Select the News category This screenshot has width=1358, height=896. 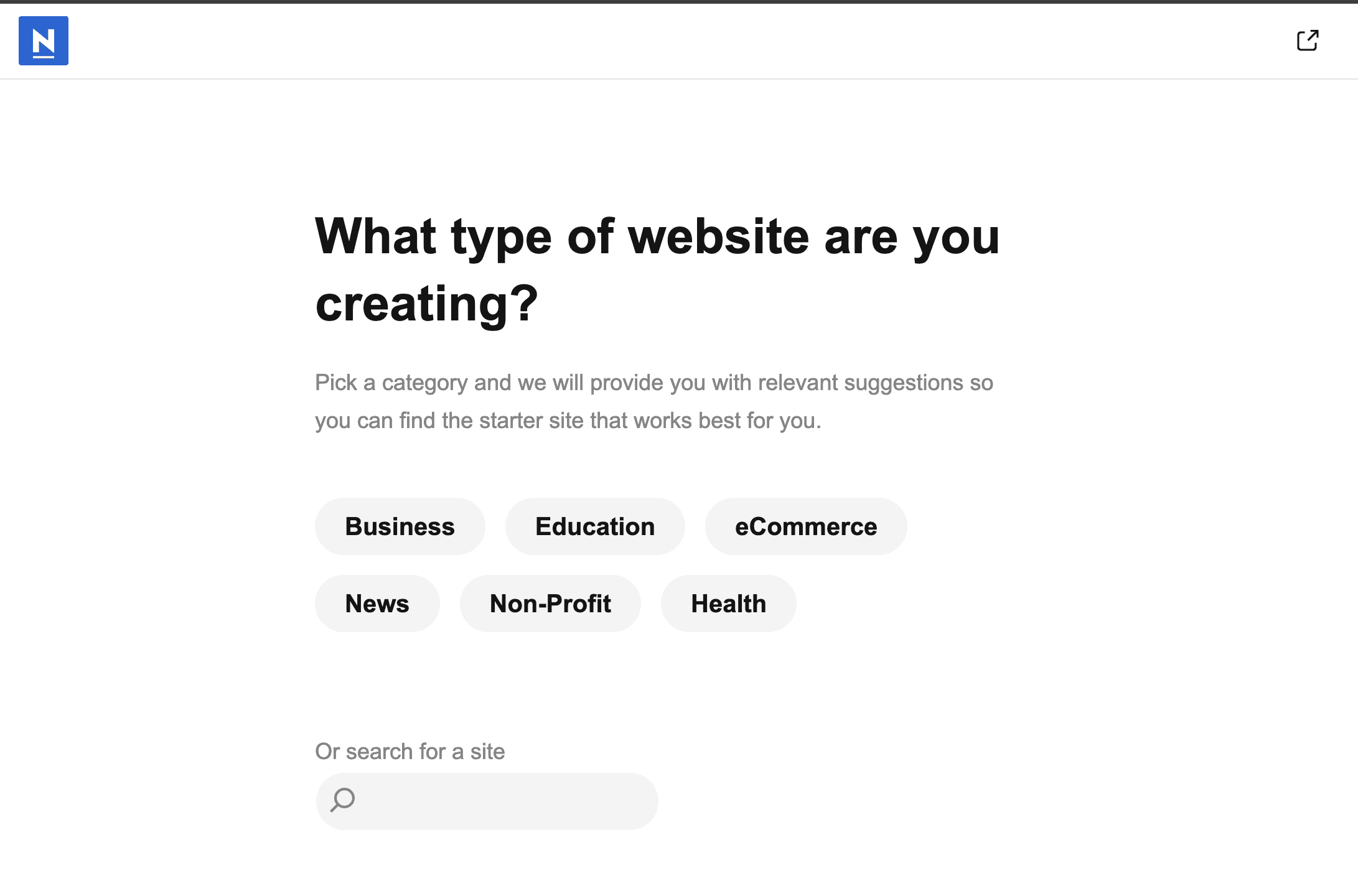tap(377, 604)
